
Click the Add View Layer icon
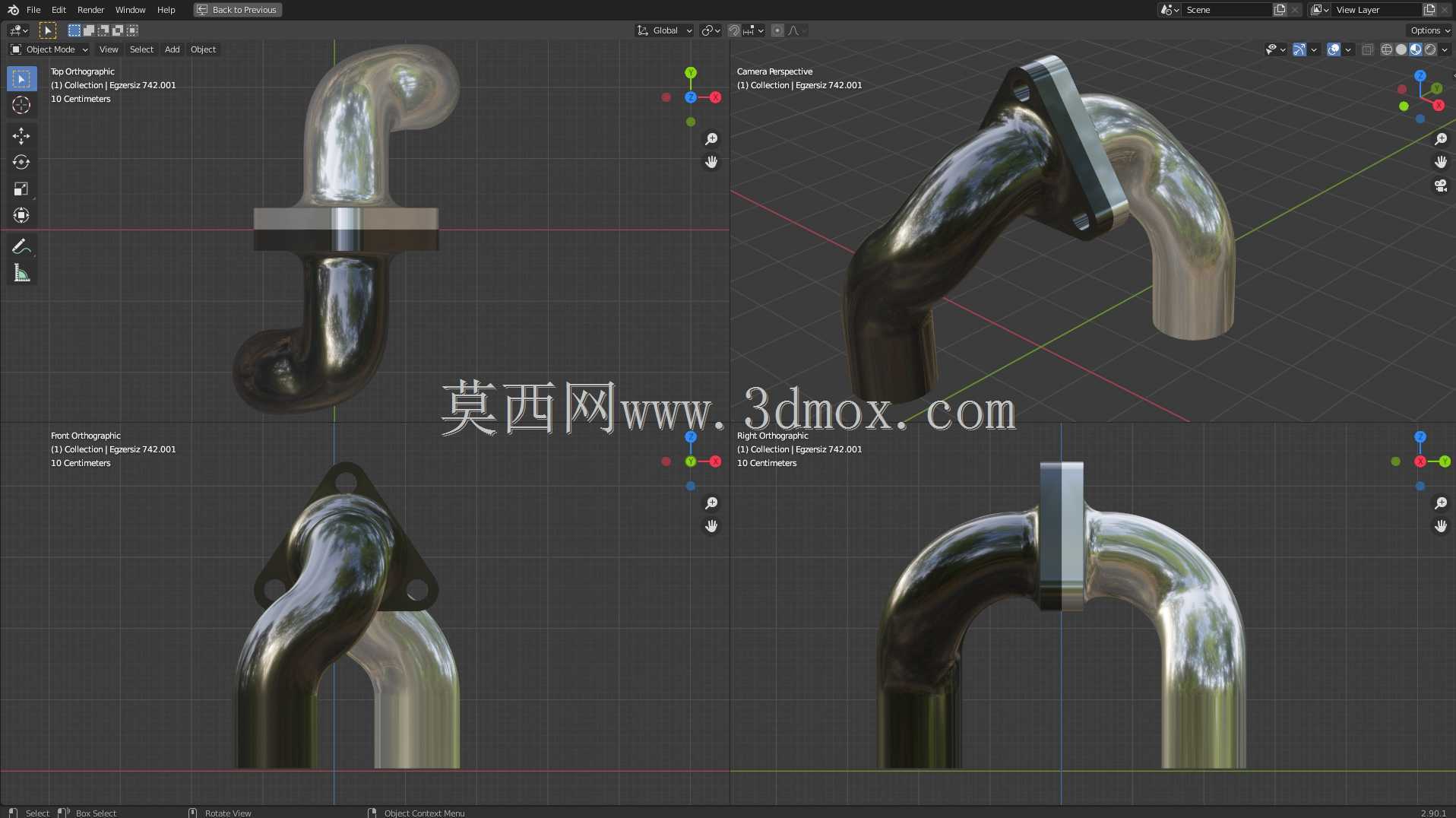click(x=1429, y=10)
